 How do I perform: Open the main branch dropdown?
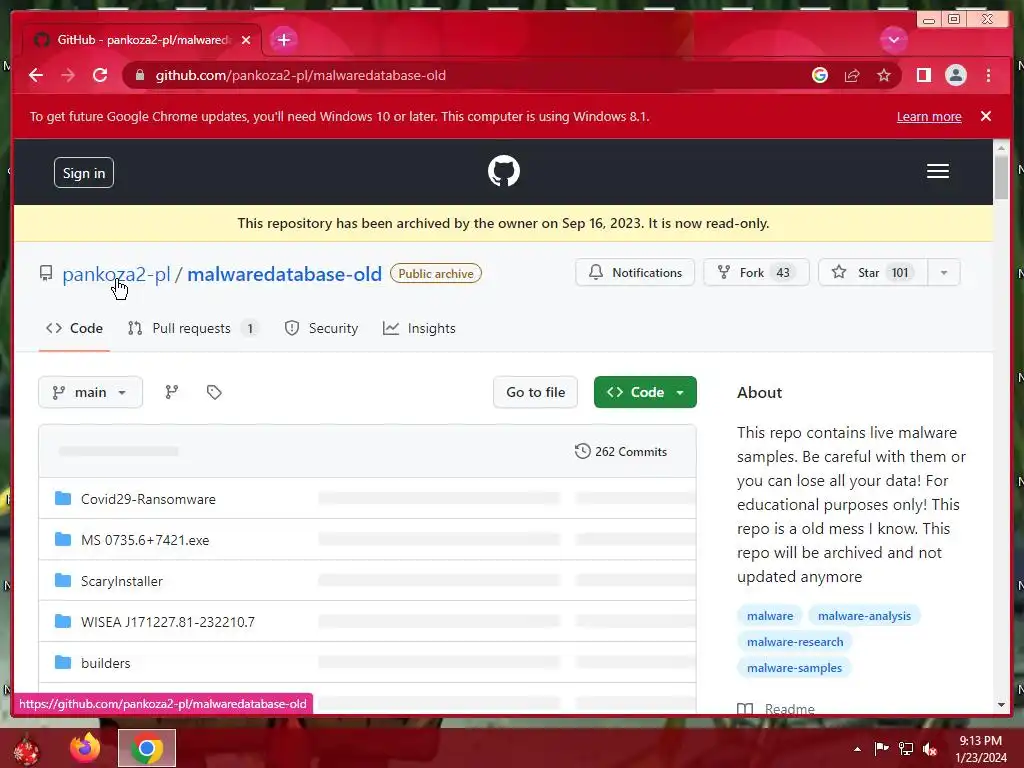[x=90, y=392]
